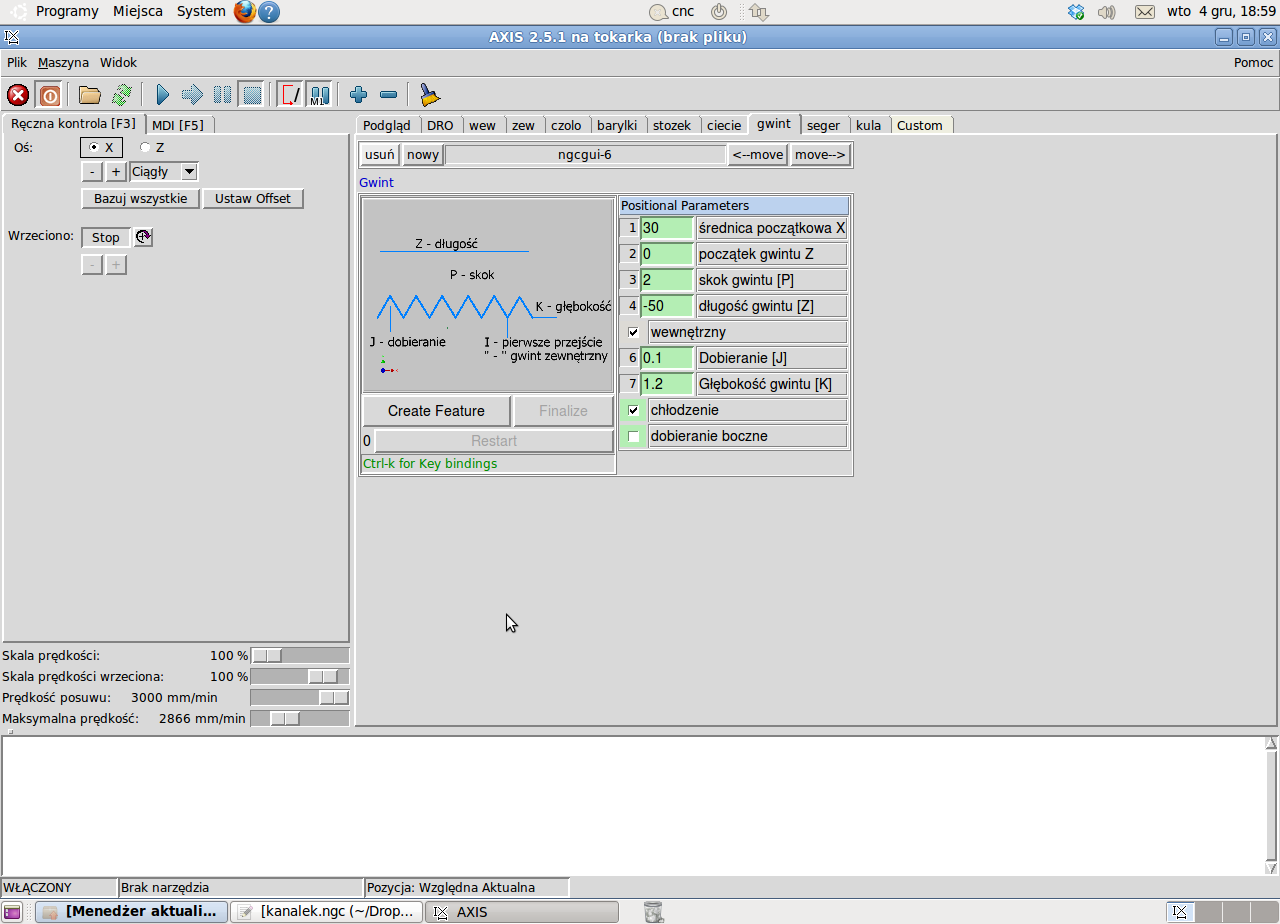
Task: Reload the current file with green arrows
Action: pos(121,95)
